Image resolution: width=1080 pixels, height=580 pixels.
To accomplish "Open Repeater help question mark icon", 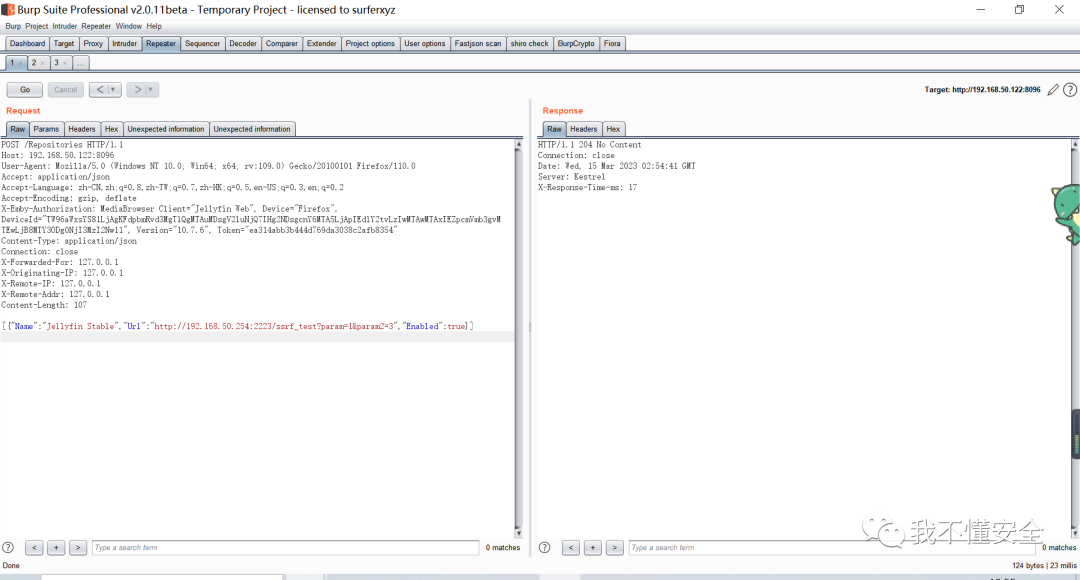I will [x=1070, y=90].
